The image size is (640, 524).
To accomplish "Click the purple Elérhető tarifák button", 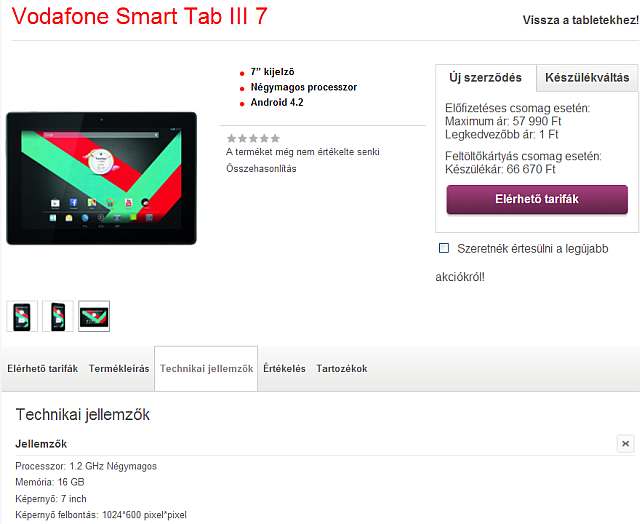I will (x=537, y=199).
